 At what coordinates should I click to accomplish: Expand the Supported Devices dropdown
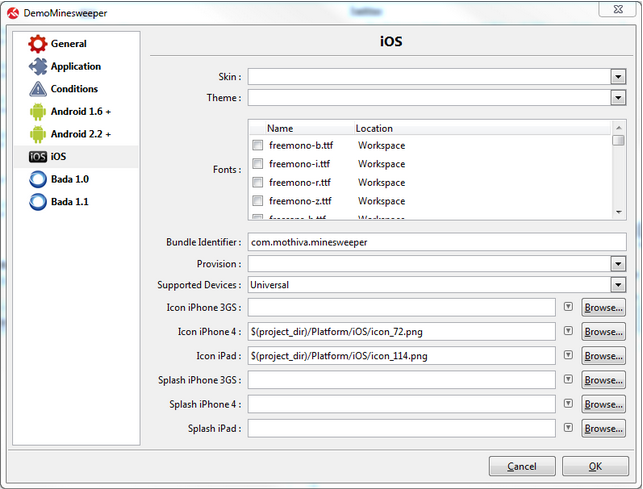point(618,285)
